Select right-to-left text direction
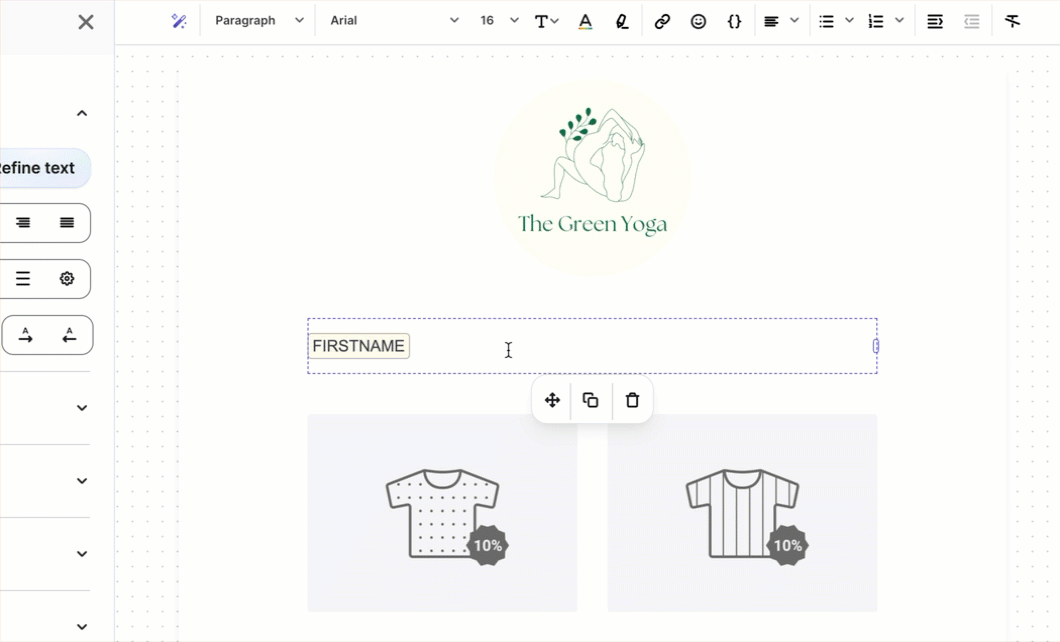Screen dimensions: 1060x642 point(69,335)
